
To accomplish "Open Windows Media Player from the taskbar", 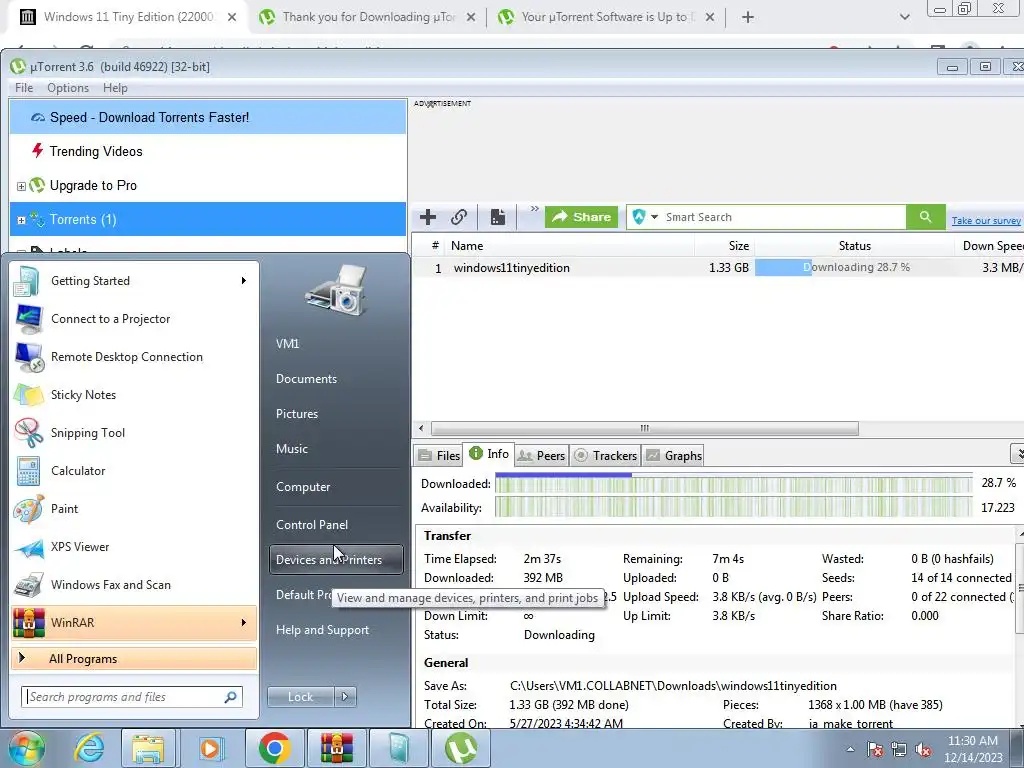I will (210, 748).
